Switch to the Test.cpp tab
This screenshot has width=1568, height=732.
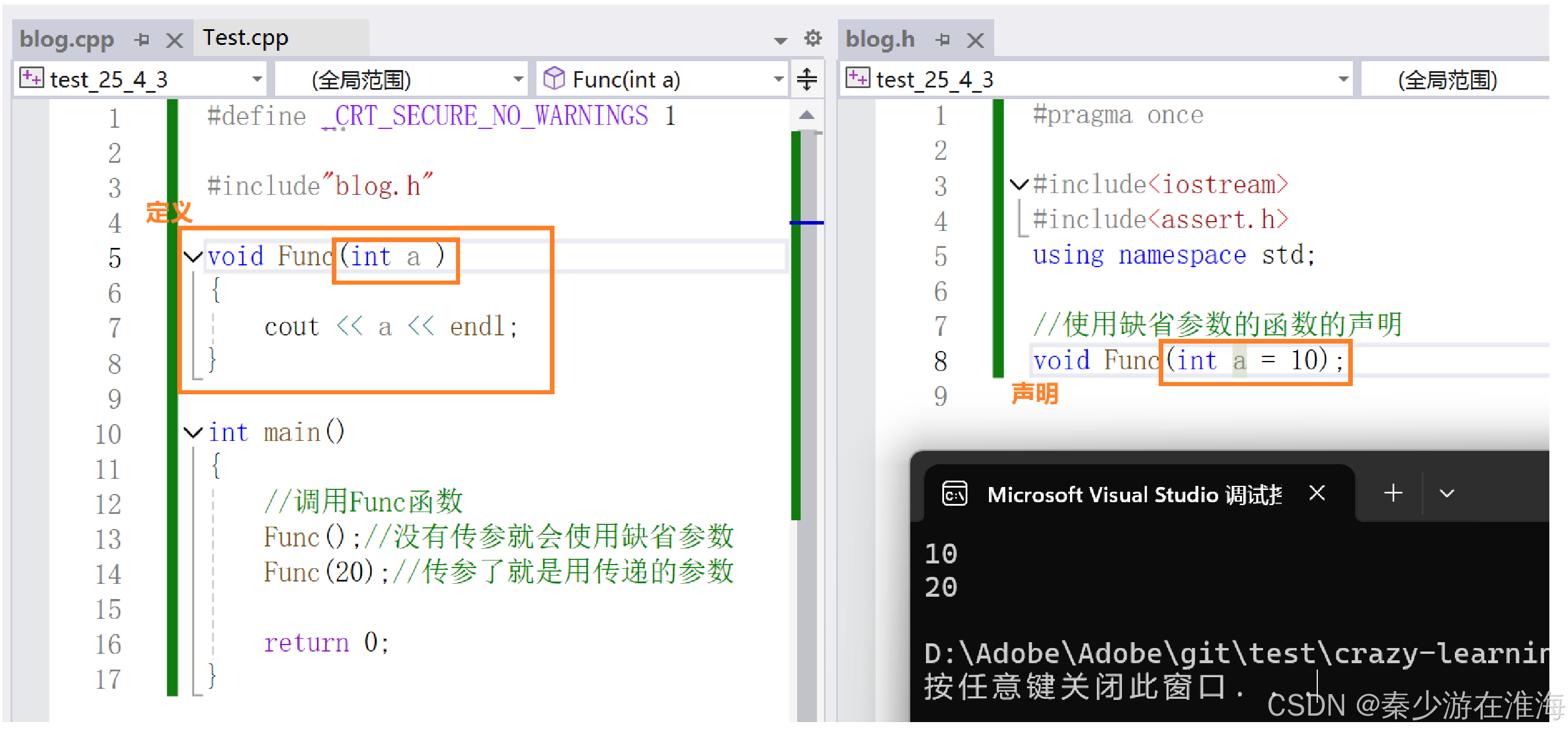point(246,38)
